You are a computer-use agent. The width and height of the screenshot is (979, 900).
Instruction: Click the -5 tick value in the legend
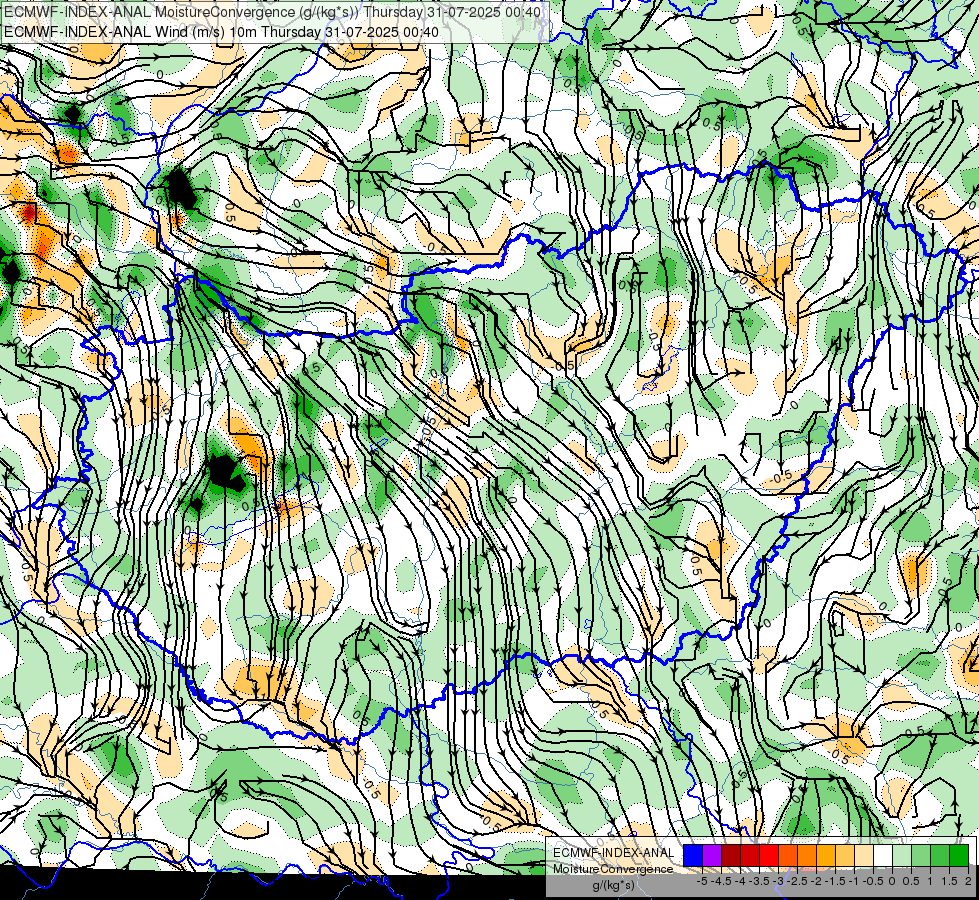(x=702, y=881)
